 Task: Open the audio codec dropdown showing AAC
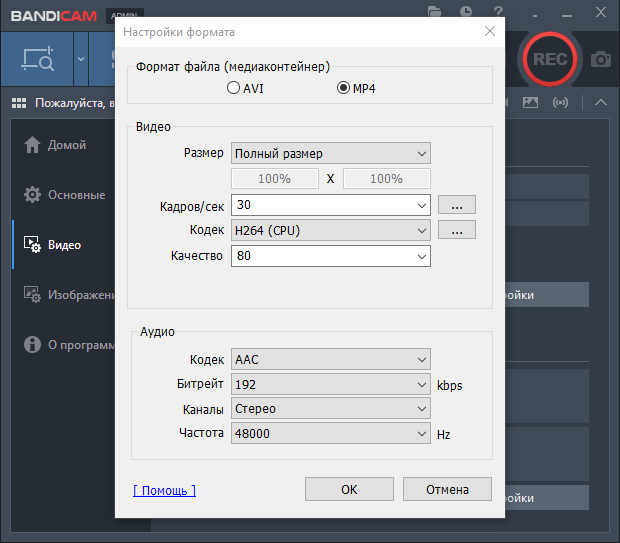pos(331,359)
